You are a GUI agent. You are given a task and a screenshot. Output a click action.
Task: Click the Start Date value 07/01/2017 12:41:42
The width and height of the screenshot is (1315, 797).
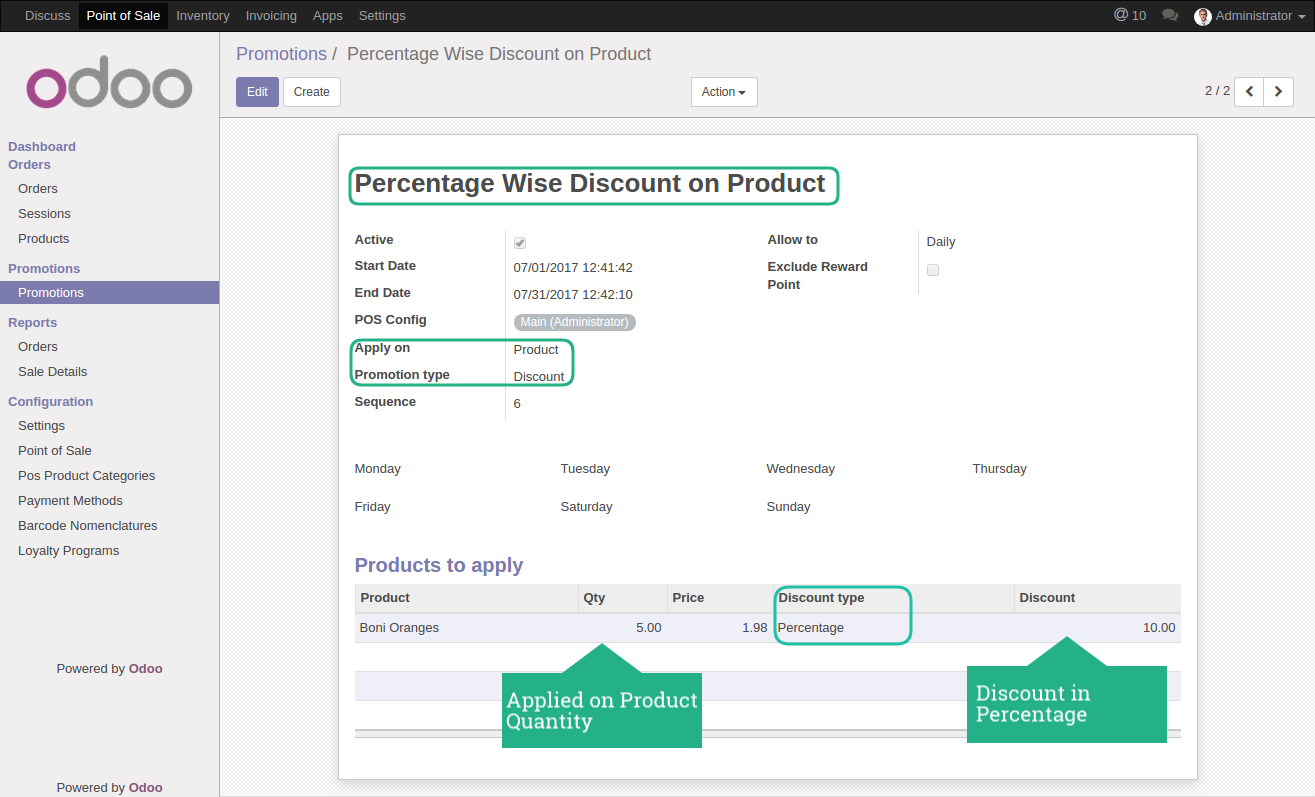click(573, 268)
